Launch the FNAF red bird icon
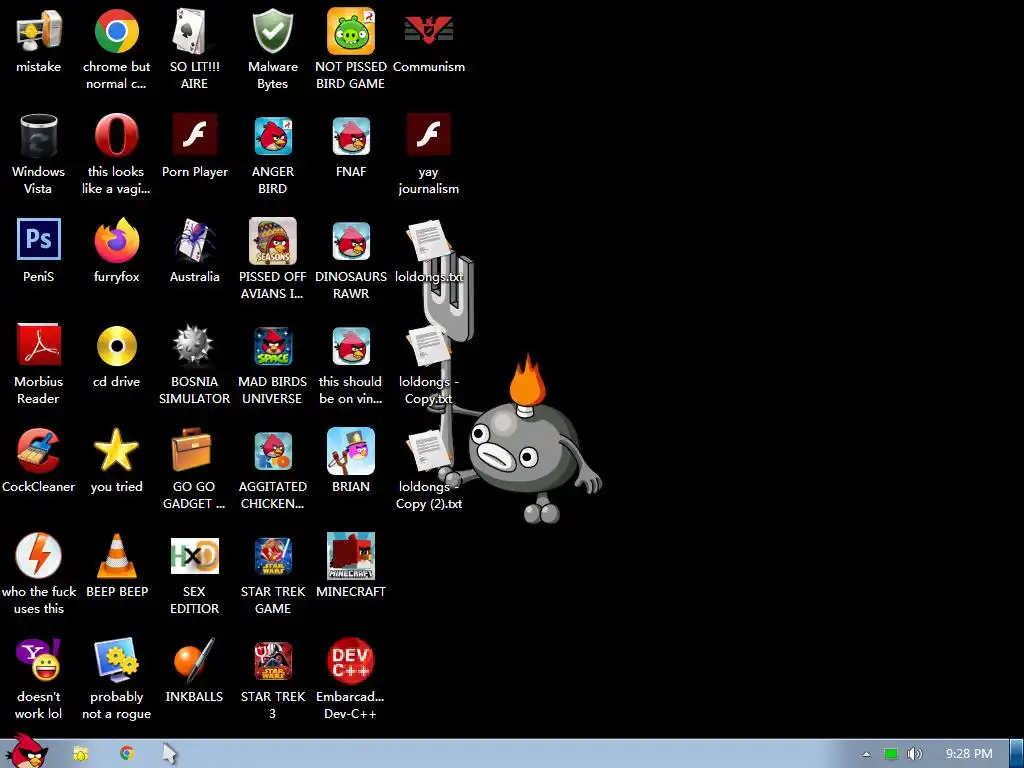 pyautogui.click(x=351, y=136)
